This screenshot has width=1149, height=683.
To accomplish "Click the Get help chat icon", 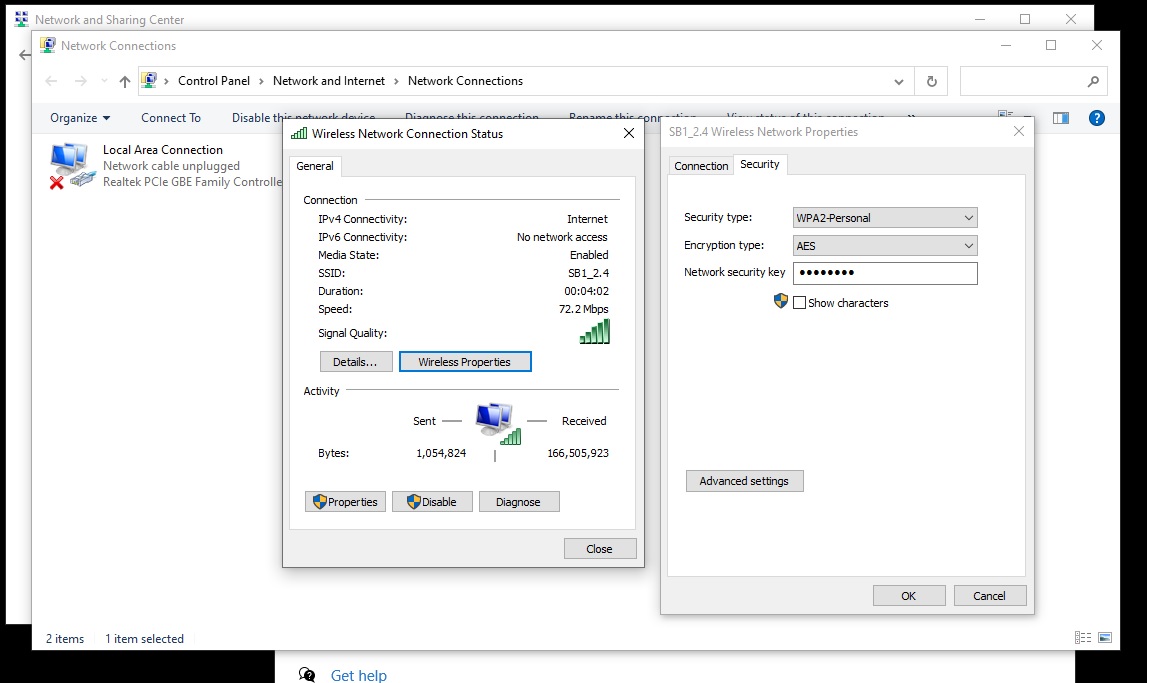I will point(307,674).
